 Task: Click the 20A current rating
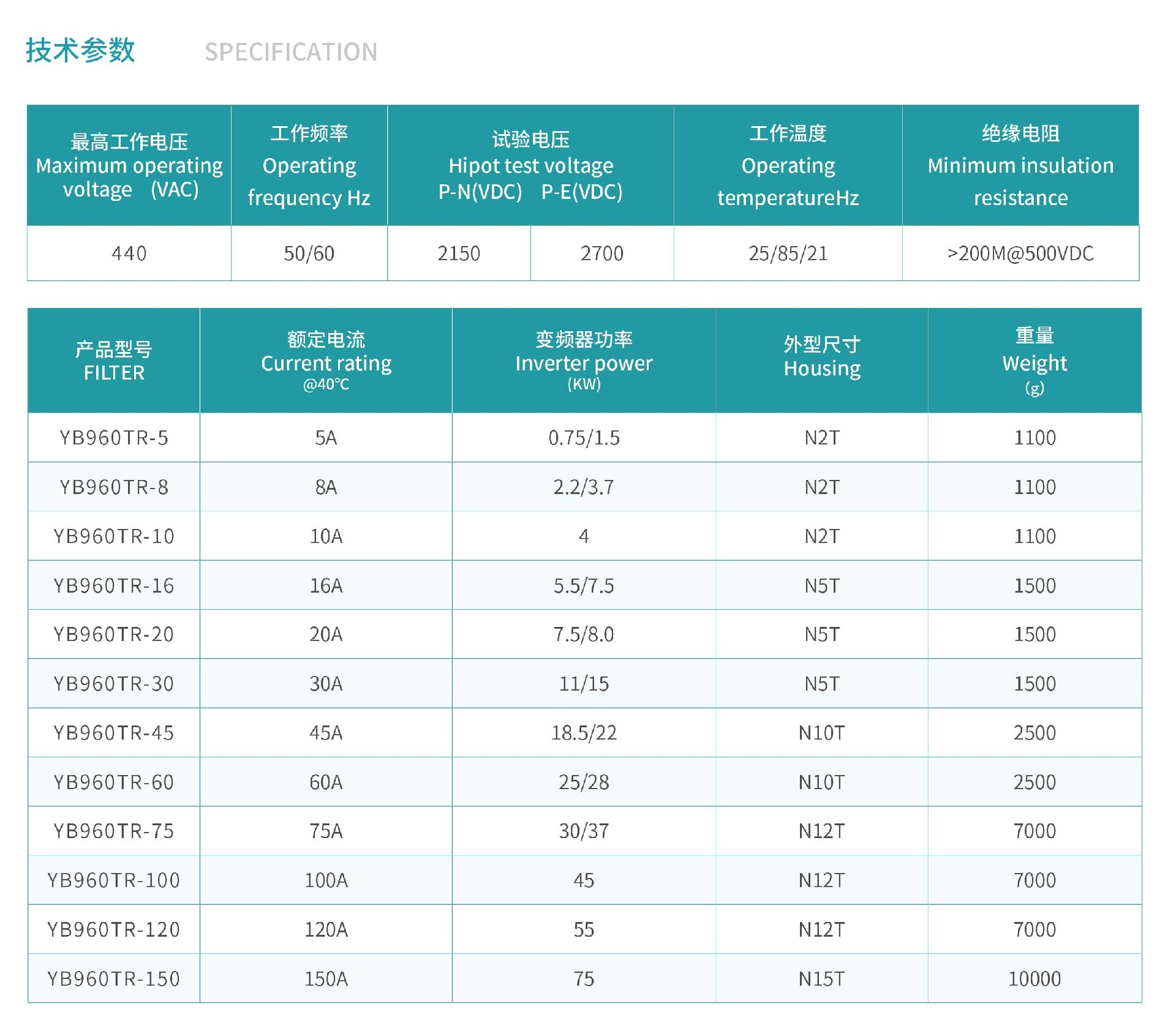(x=326, y=634)
